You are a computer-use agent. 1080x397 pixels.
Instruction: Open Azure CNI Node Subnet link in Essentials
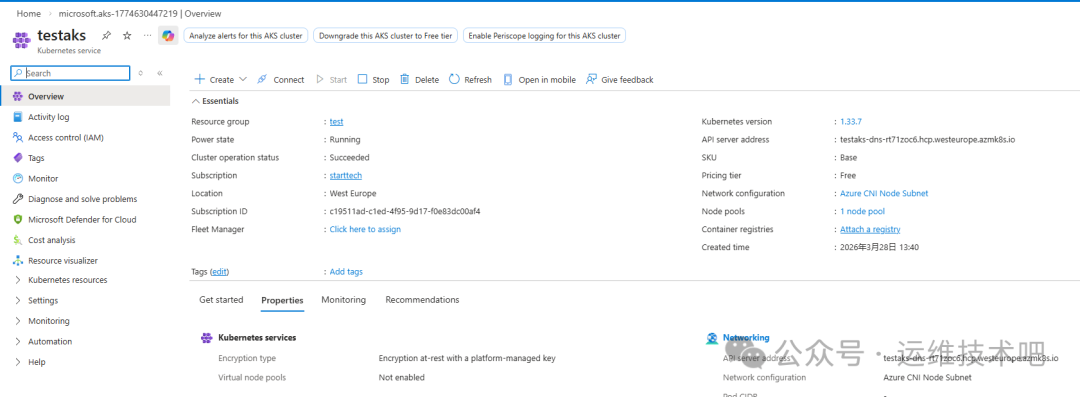click(884, 194)
